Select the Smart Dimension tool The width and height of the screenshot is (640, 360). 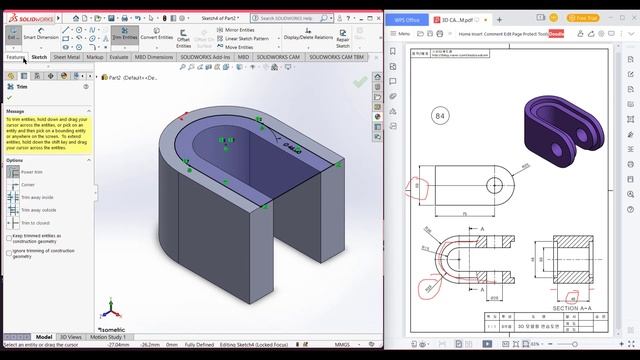(41, 34)
